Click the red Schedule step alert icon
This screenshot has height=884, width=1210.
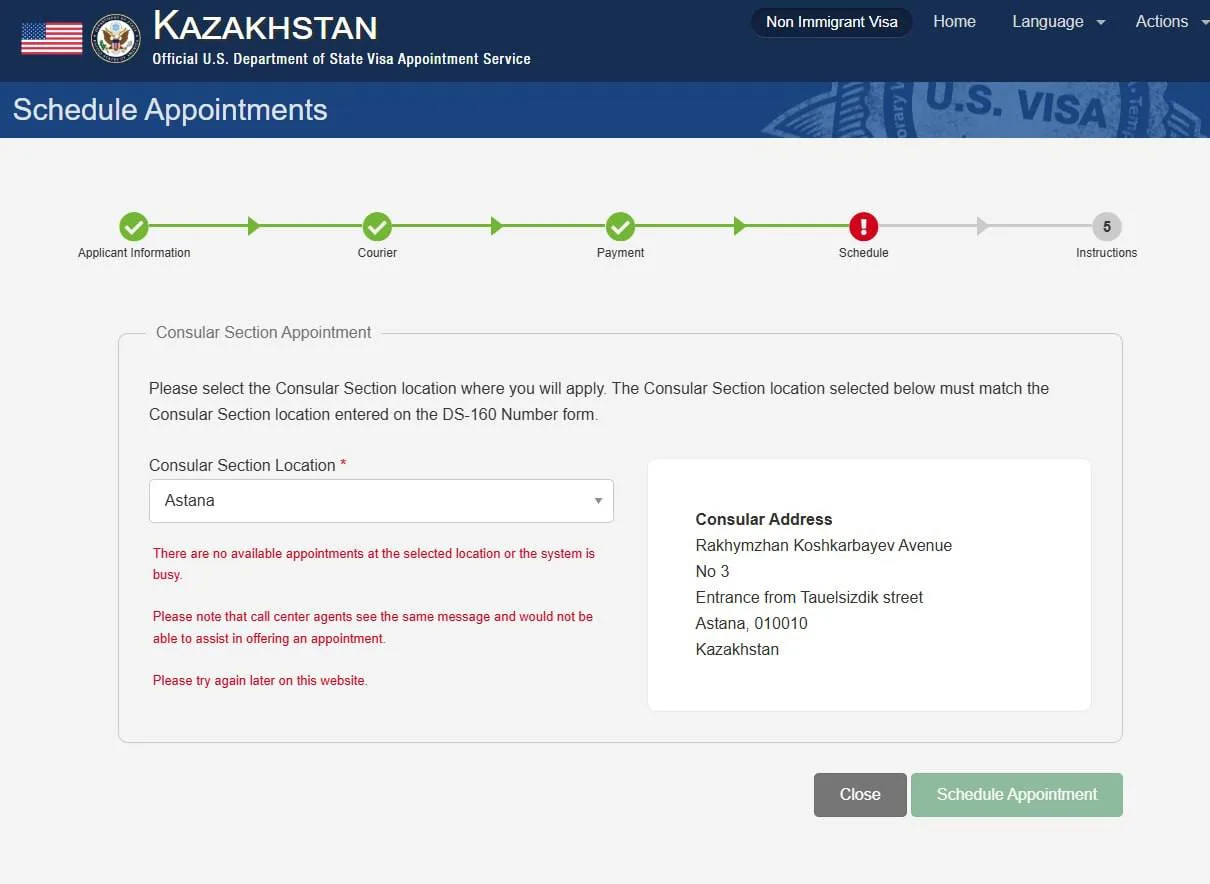coord(863,227)
